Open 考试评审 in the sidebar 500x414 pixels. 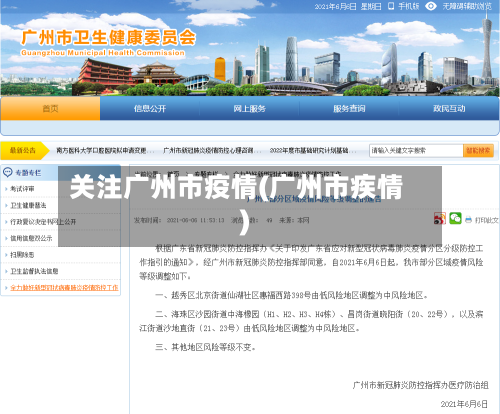22,189
